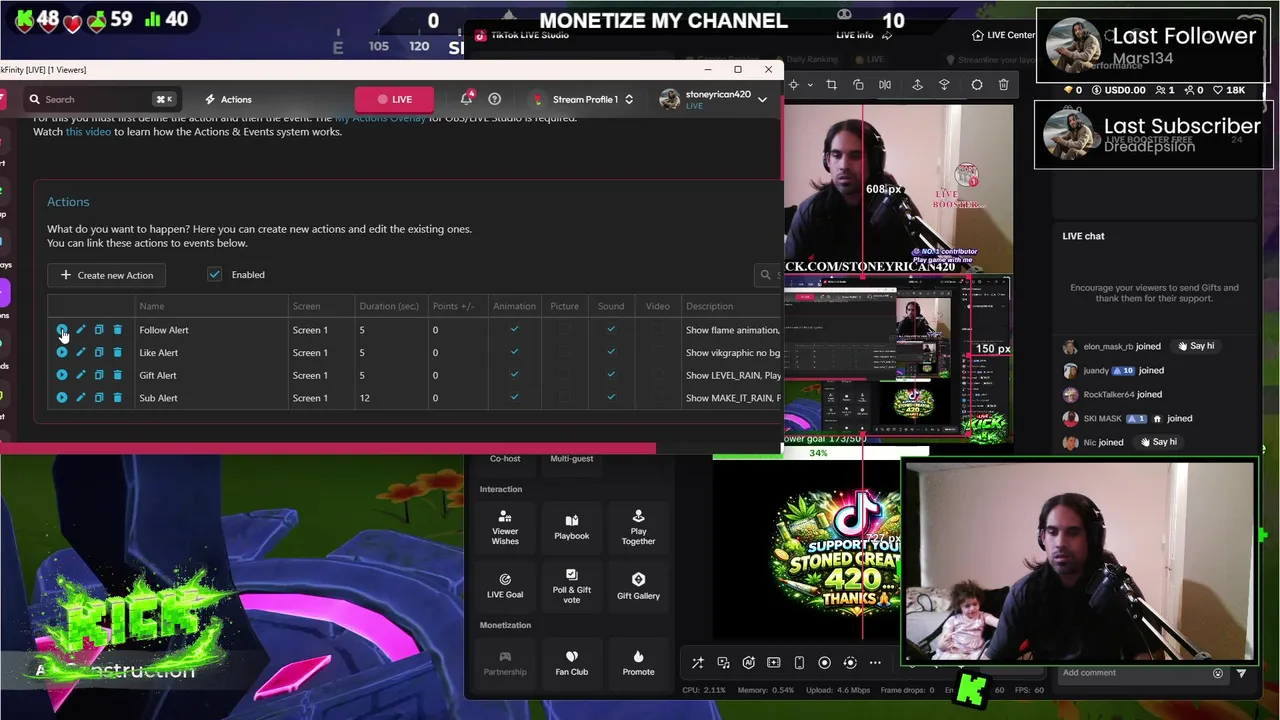This screenshot has height=720, width=1280.
Task: Toggle Animation checkbox for Follow Alert
Action: point(514,330)
